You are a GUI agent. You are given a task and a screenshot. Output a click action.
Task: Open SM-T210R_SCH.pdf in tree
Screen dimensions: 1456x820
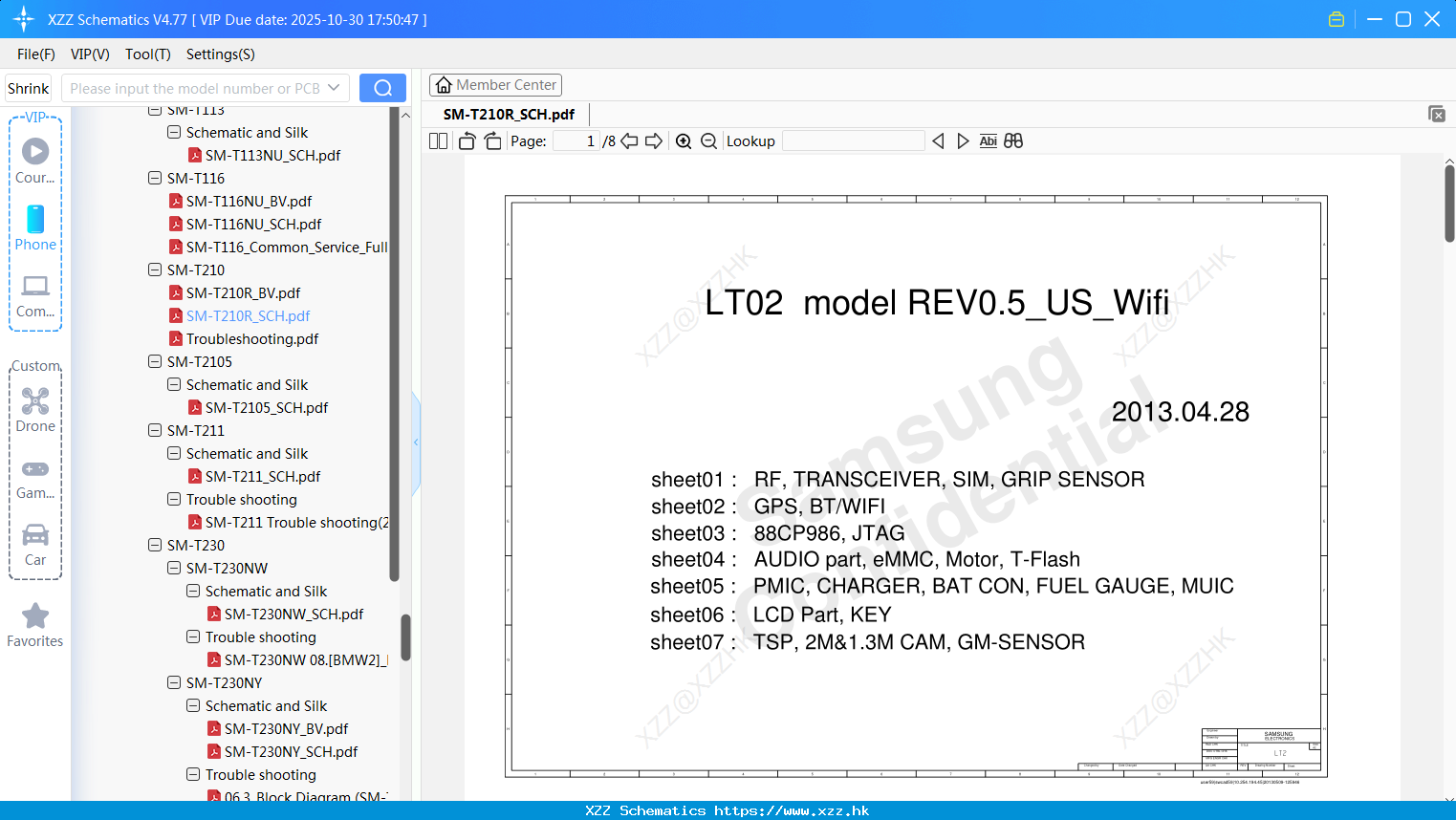coord(248,315)
